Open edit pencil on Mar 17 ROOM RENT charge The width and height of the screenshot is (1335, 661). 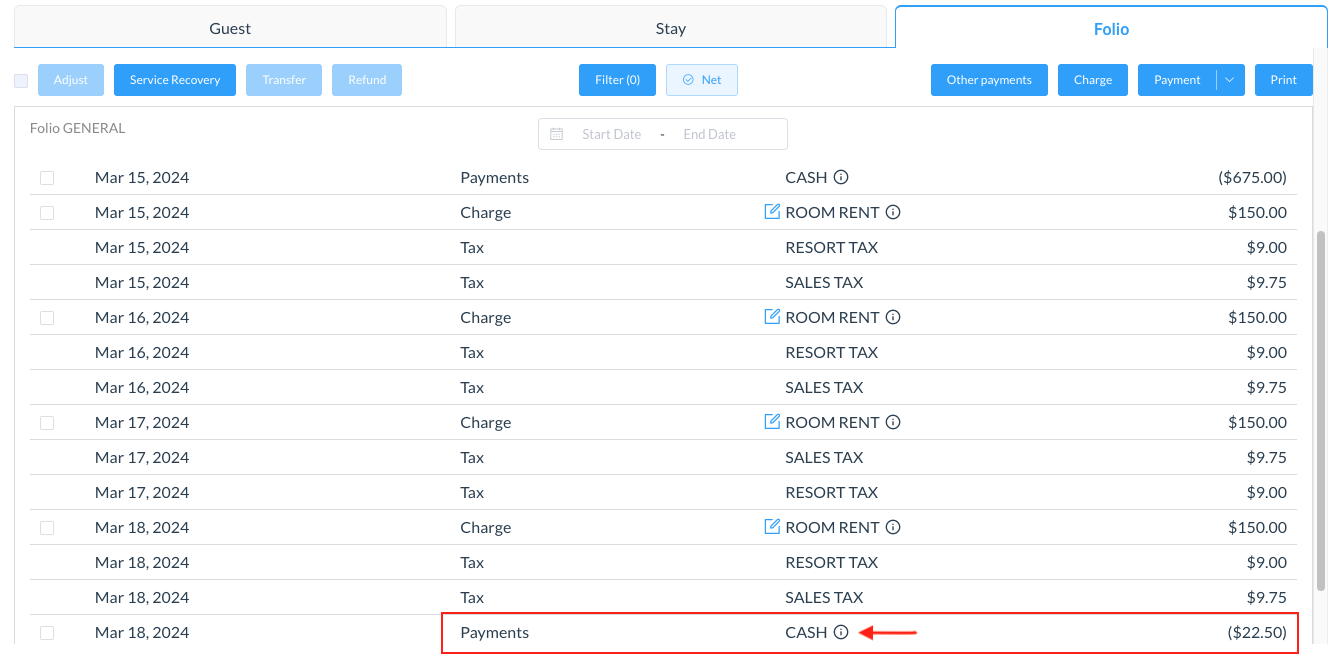point(772,422)
